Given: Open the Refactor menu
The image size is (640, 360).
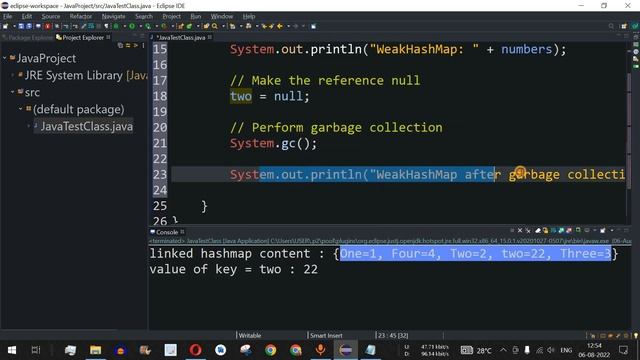Looking at the screenshot, I should (x=80, y=16).
